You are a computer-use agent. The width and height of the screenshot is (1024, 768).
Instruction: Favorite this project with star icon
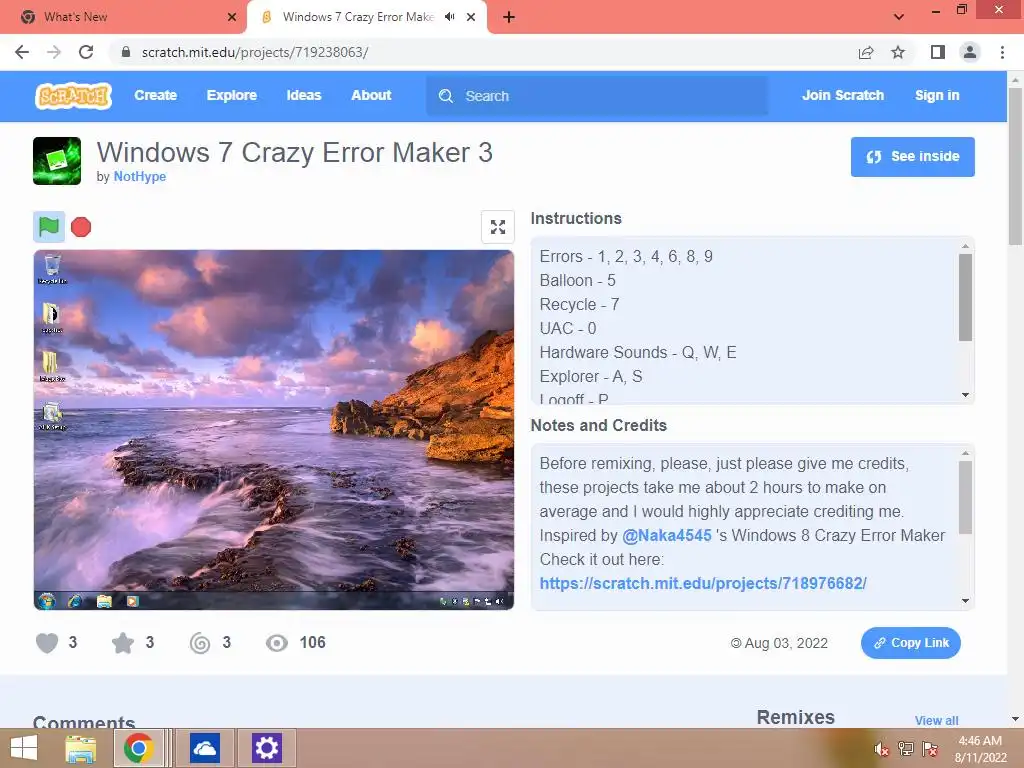coord(123,643)
